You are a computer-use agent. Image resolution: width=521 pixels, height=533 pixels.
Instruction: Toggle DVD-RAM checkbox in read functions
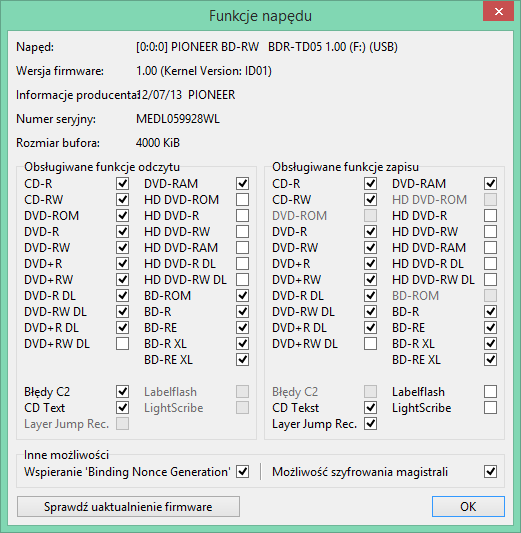242,184
